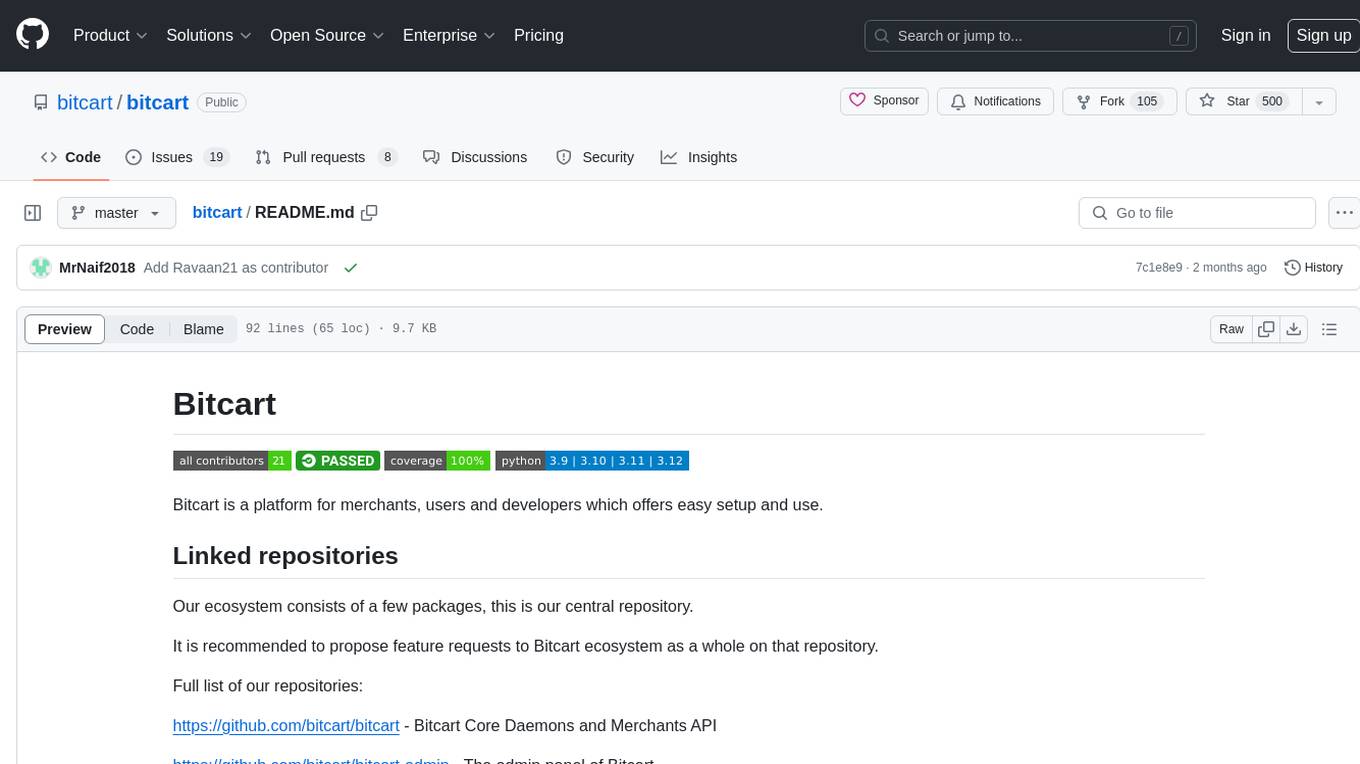Open MrNaif2018 profile link
The width and height of the screenshot is (1360, 764).
coord(97,268)
